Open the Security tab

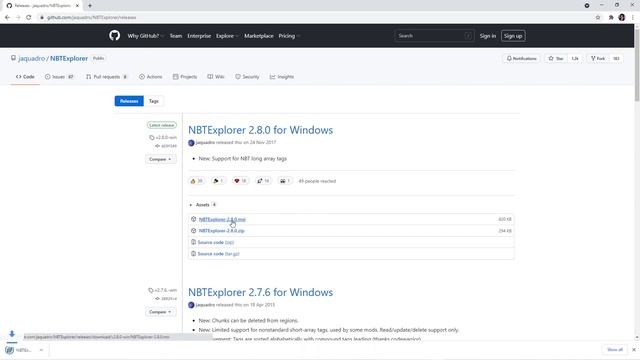click(247, 77)
